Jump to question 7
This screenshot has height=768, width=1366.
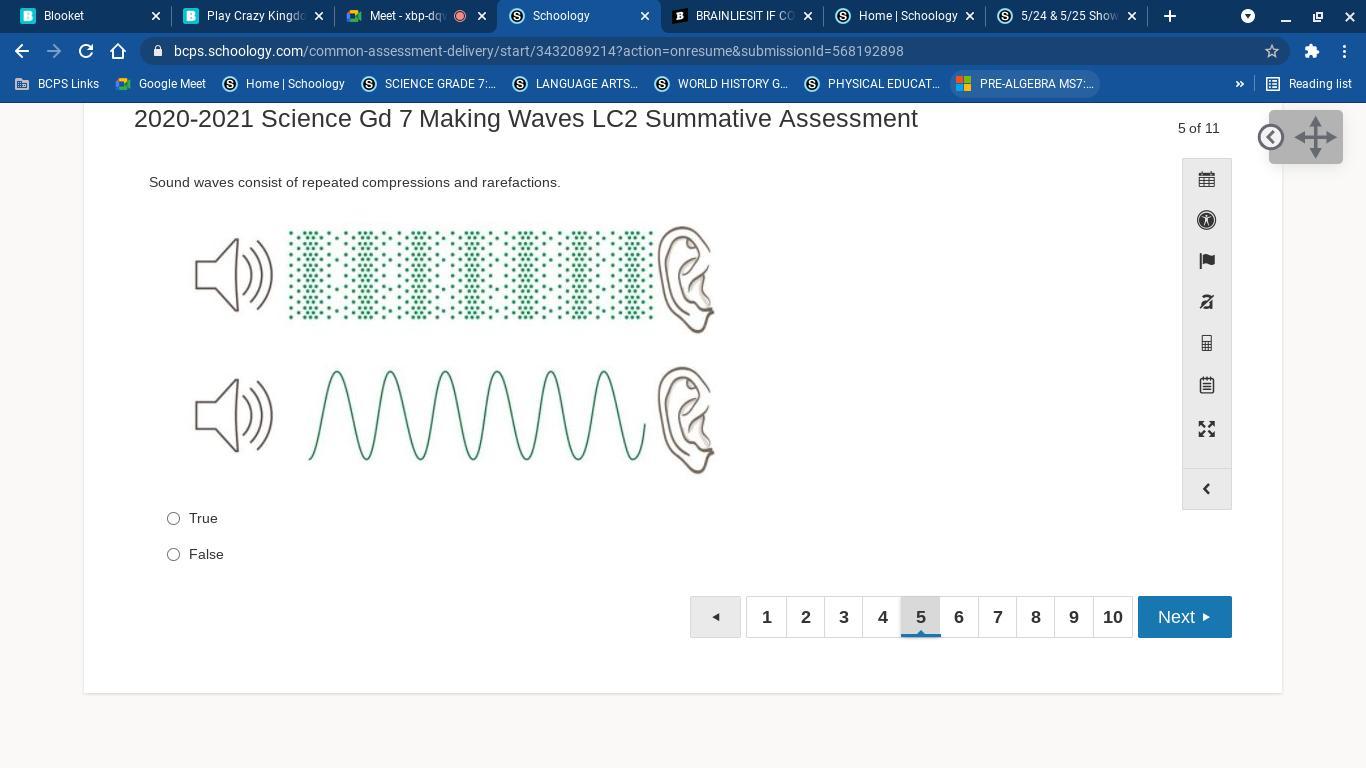click(997, 617)
